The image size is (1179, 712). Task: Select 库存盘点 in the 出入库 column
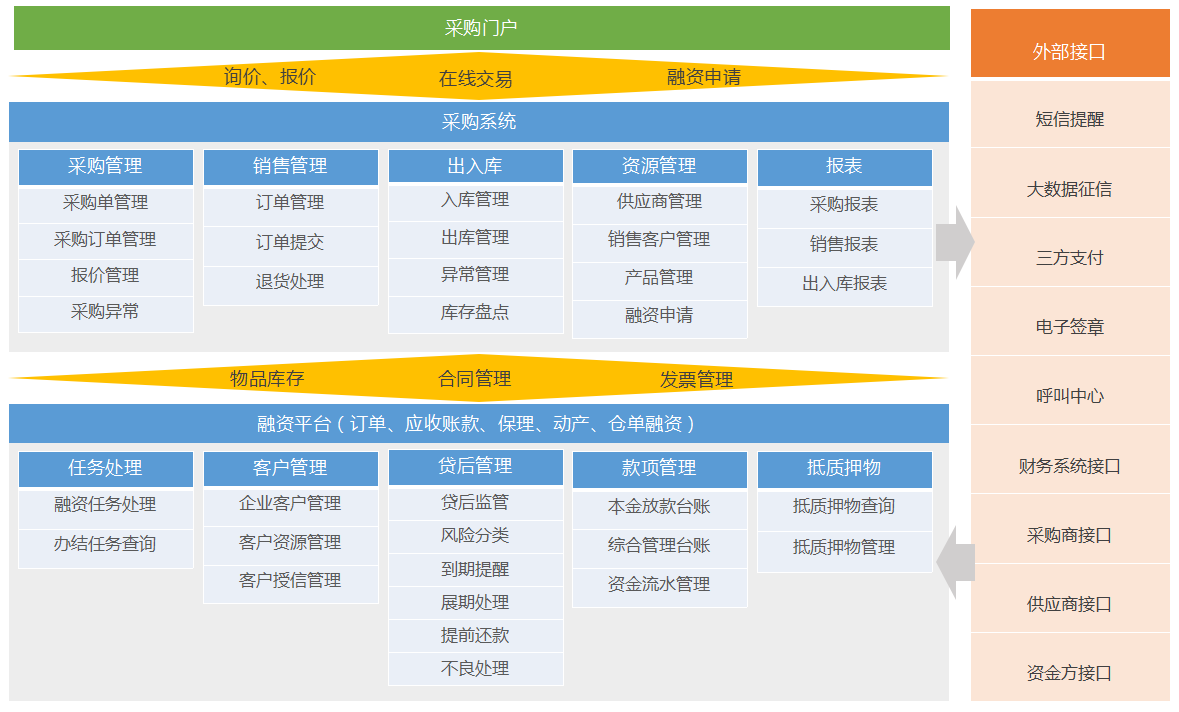[x=475, y=313]
